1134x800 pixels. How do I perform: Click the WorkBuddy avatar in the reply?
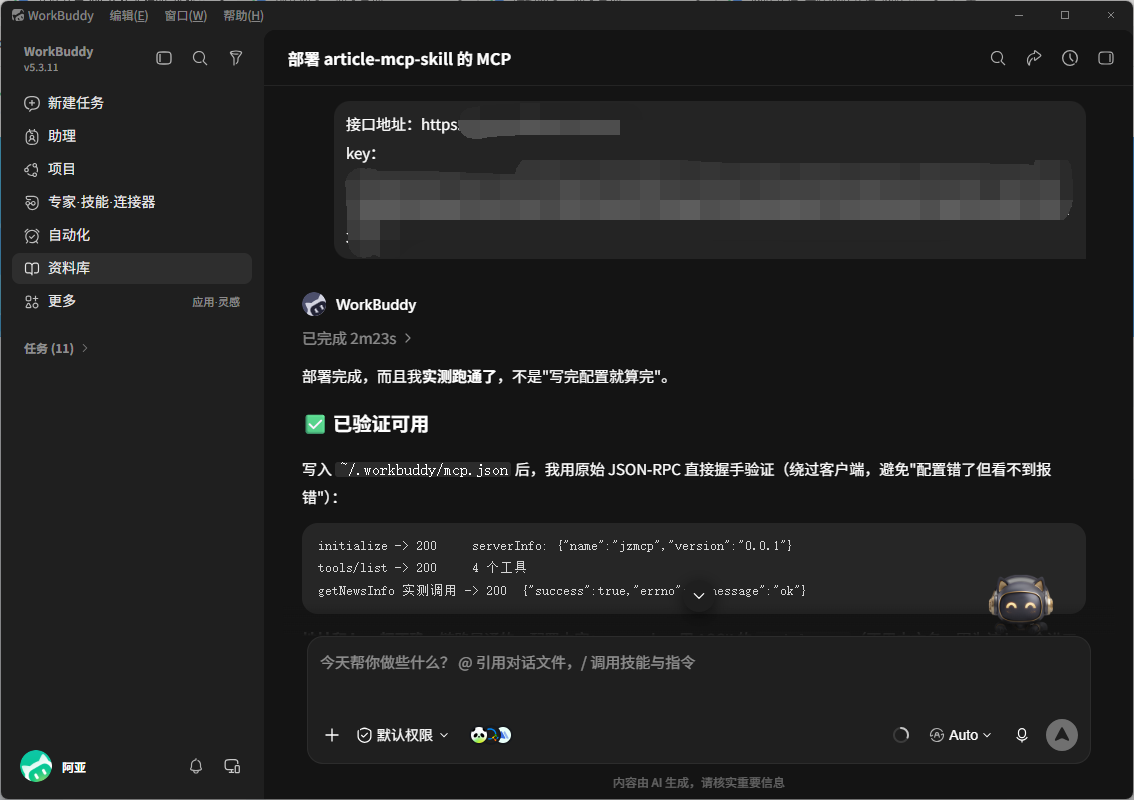315,305
